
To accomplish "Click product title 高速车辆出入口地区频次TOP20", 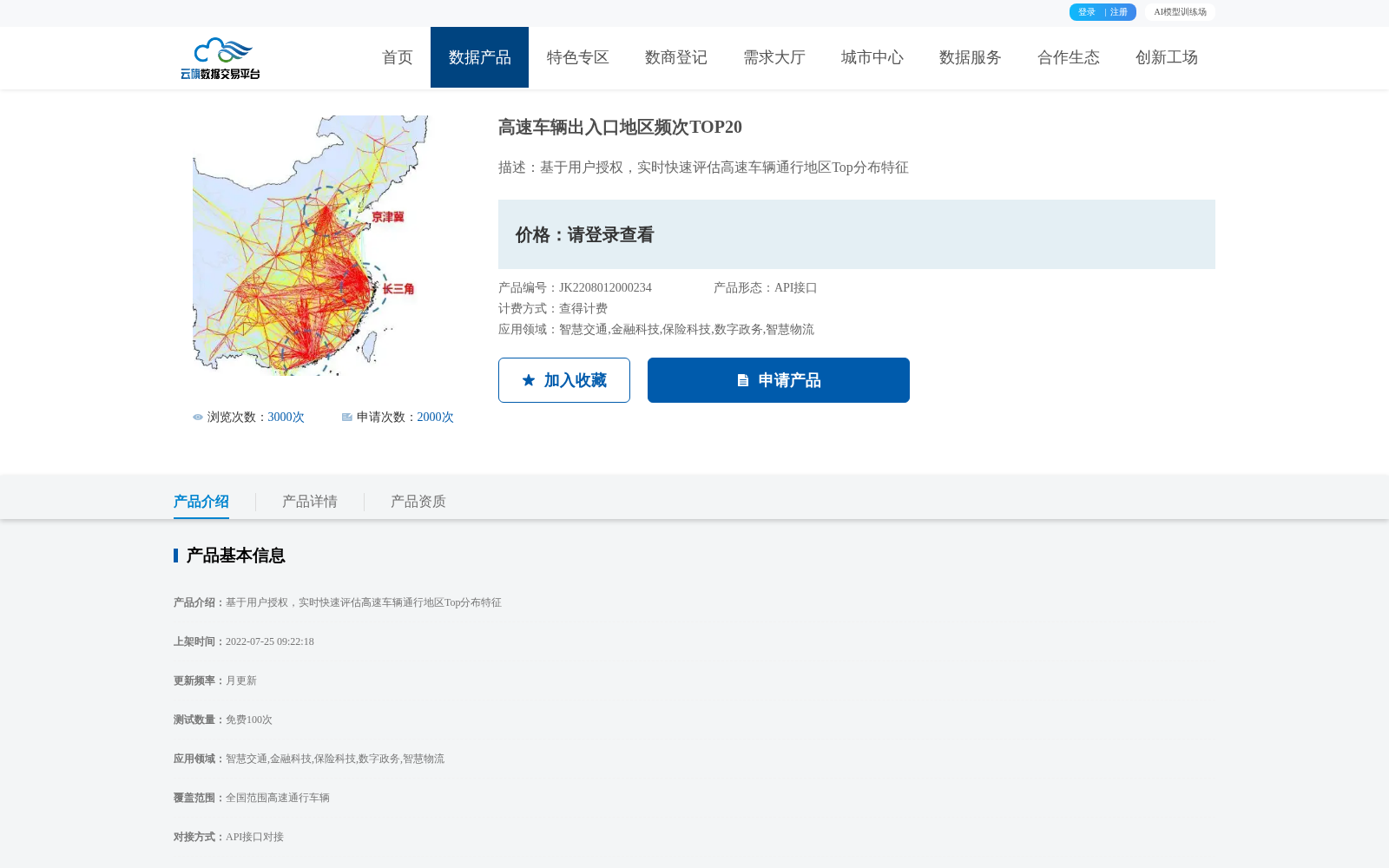I will pos(620,127).
